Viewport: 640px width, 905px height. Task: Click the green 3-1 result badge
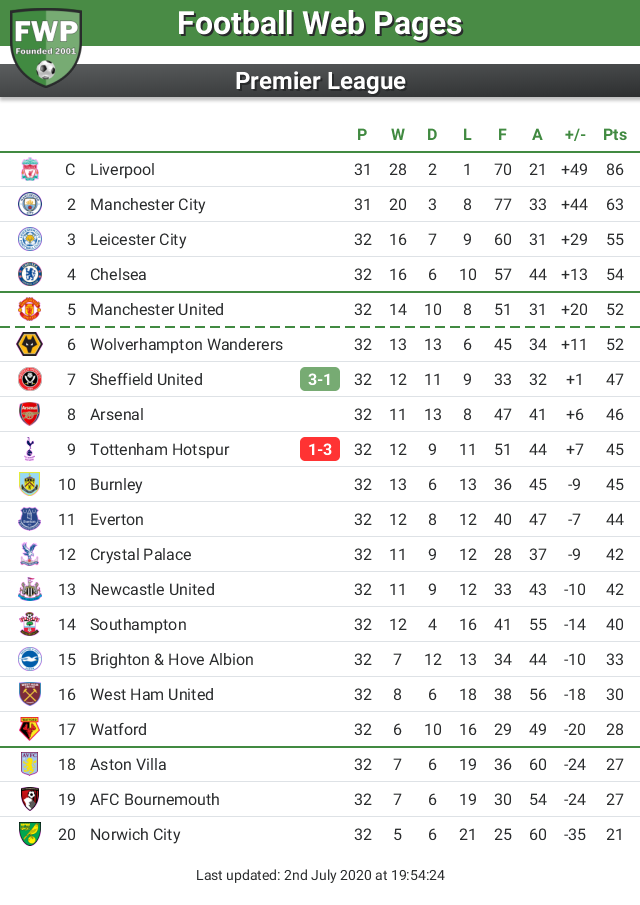[x=320, y=379]
